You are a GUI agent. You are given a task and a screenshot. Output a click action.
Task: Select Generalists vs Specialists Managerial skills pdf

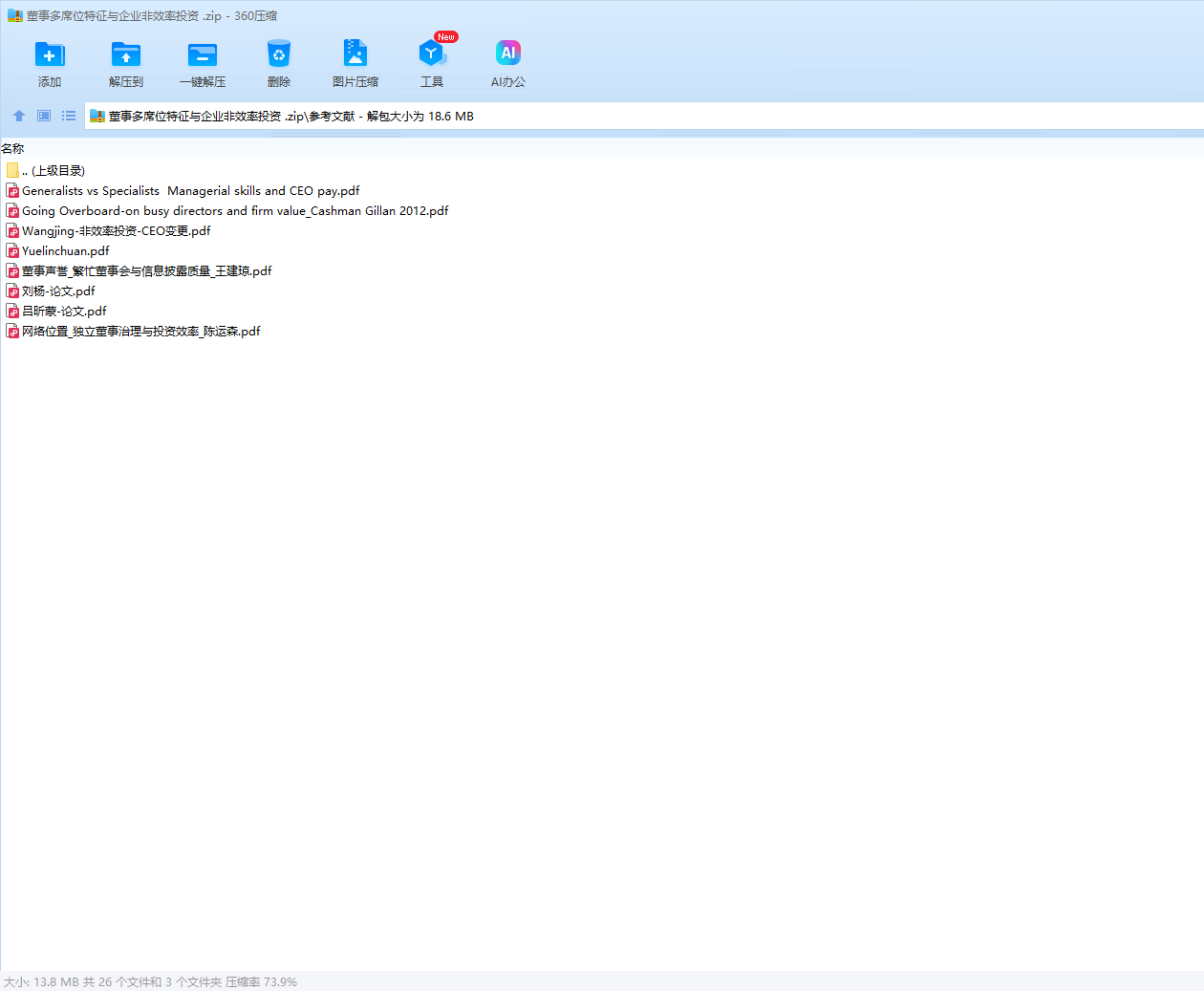click(x=191, y=191)
